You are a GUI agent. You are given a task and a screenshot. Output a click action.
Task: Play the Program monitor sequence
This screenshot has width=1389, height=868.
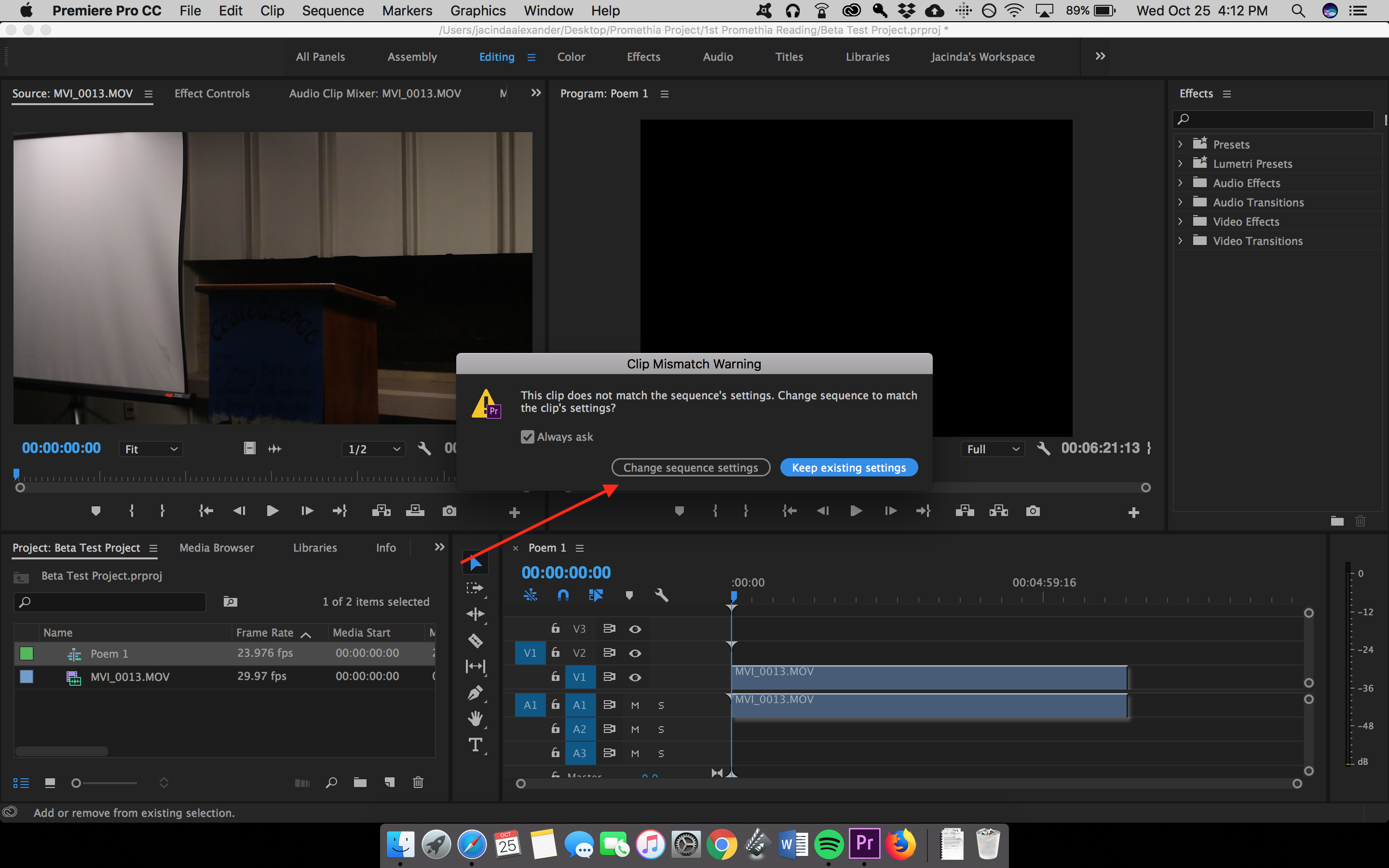(856, 510)
